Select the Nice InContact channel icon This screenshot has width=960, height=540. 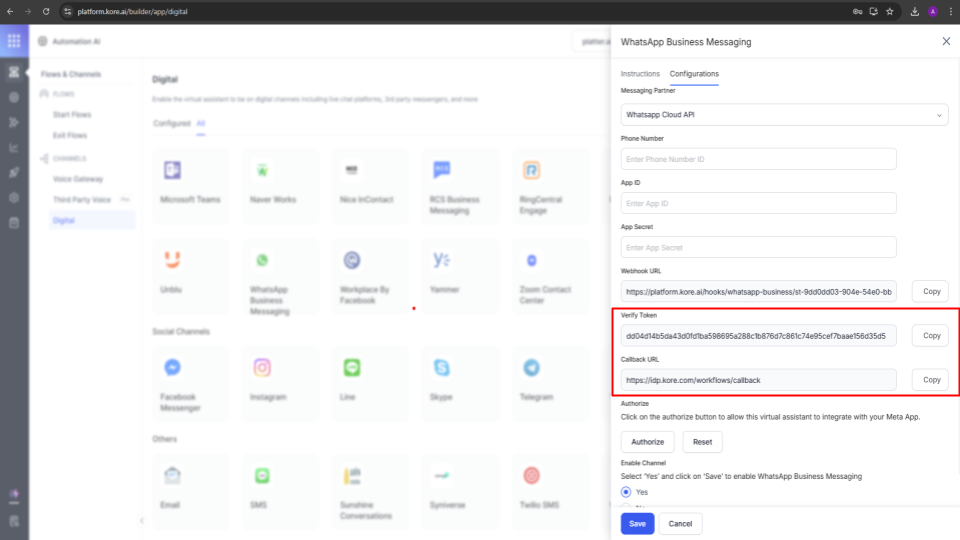[351, 170]
